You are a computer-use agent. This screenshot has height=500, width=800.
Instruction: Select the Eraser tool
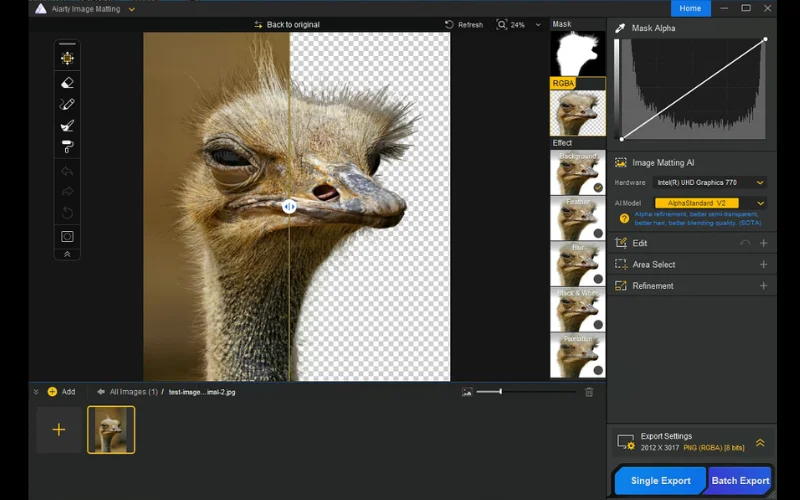[67, 83]
